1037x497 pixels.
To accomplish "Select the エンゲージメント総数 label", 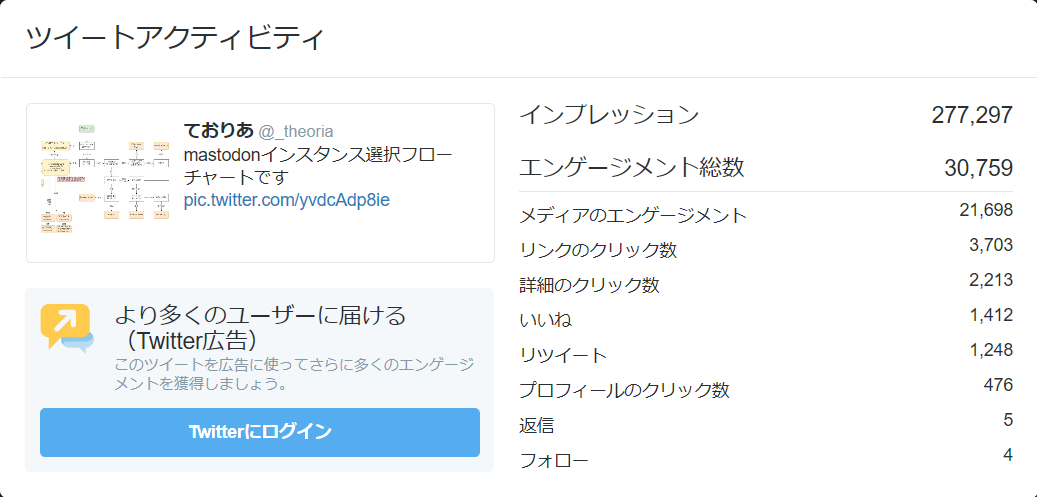I will click(631, 167).
